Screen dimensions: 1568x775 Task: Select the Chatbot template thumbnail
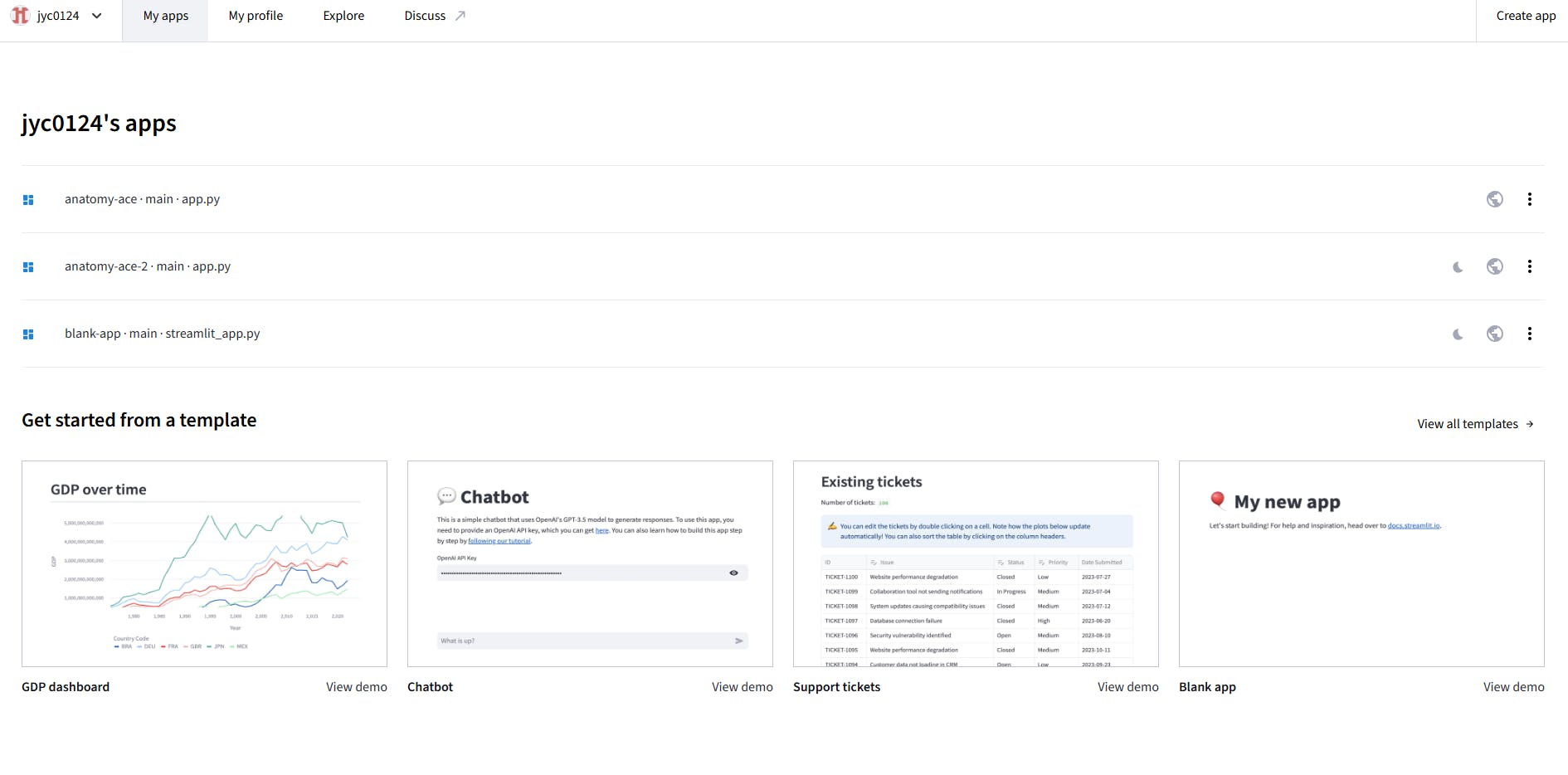click(x=590, y=563)
